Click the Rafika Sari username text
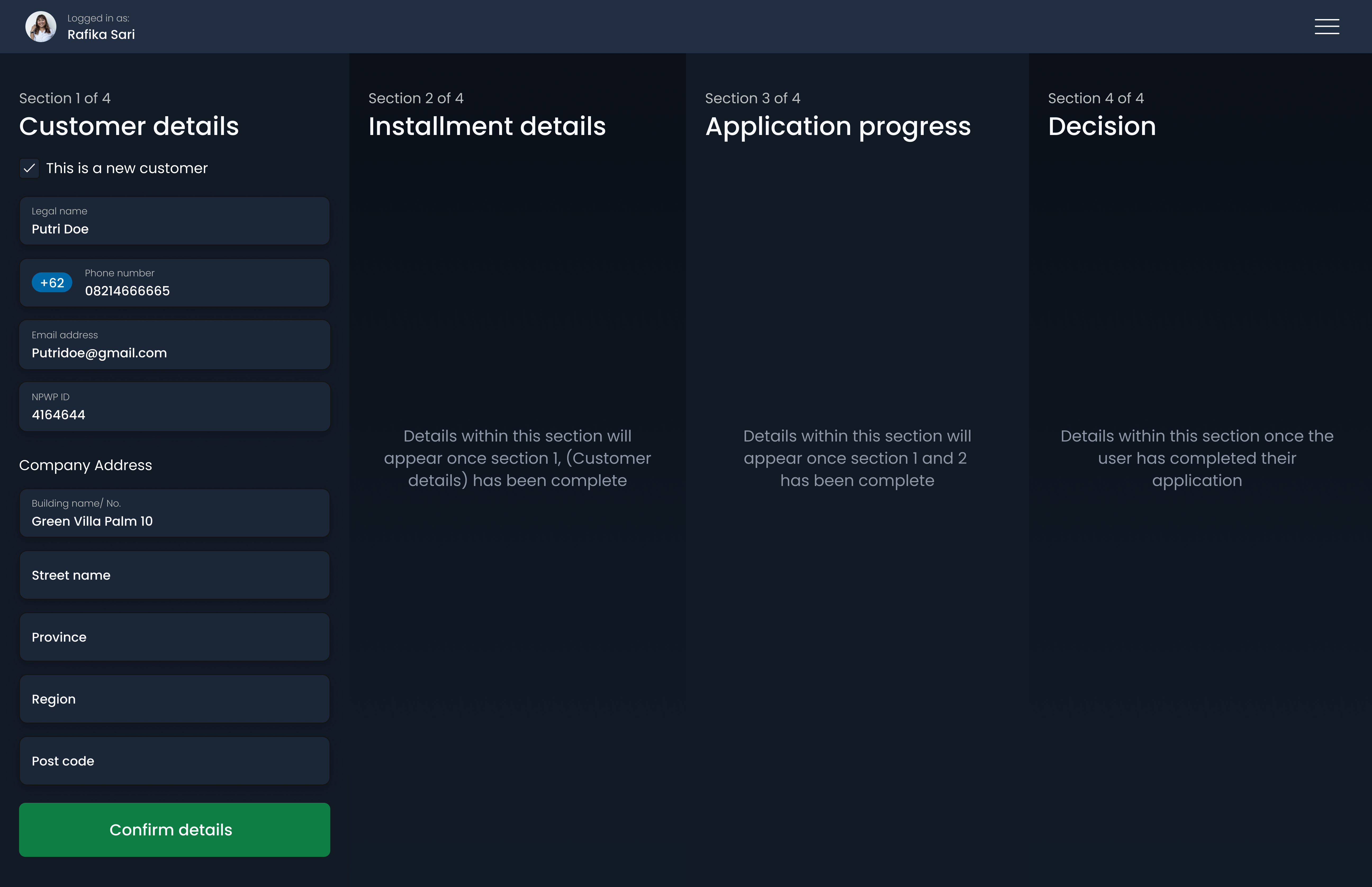This screenshot has height=887, width=1372. click(101, 35)
